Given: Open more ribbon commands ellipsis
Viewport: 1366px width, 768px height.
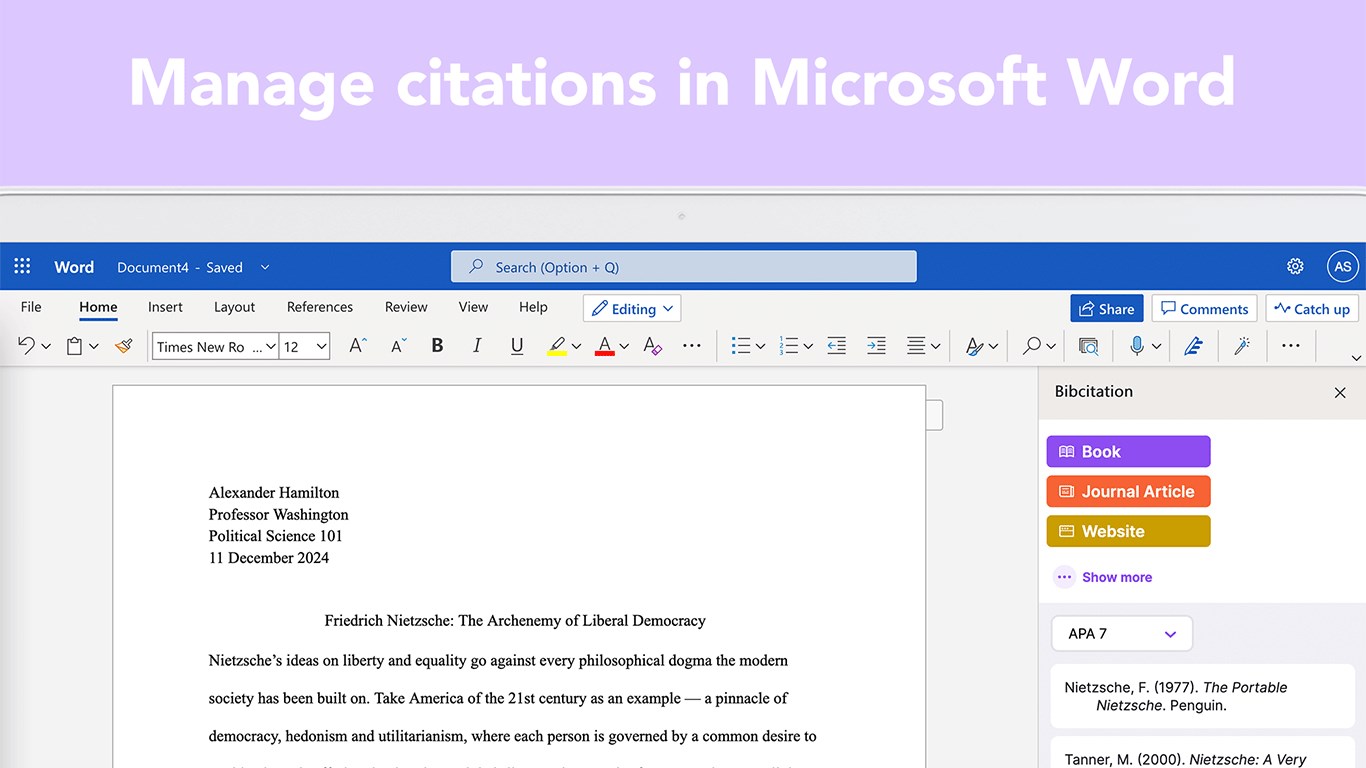Looking at the screenshot, I should tap(1291, 346).
